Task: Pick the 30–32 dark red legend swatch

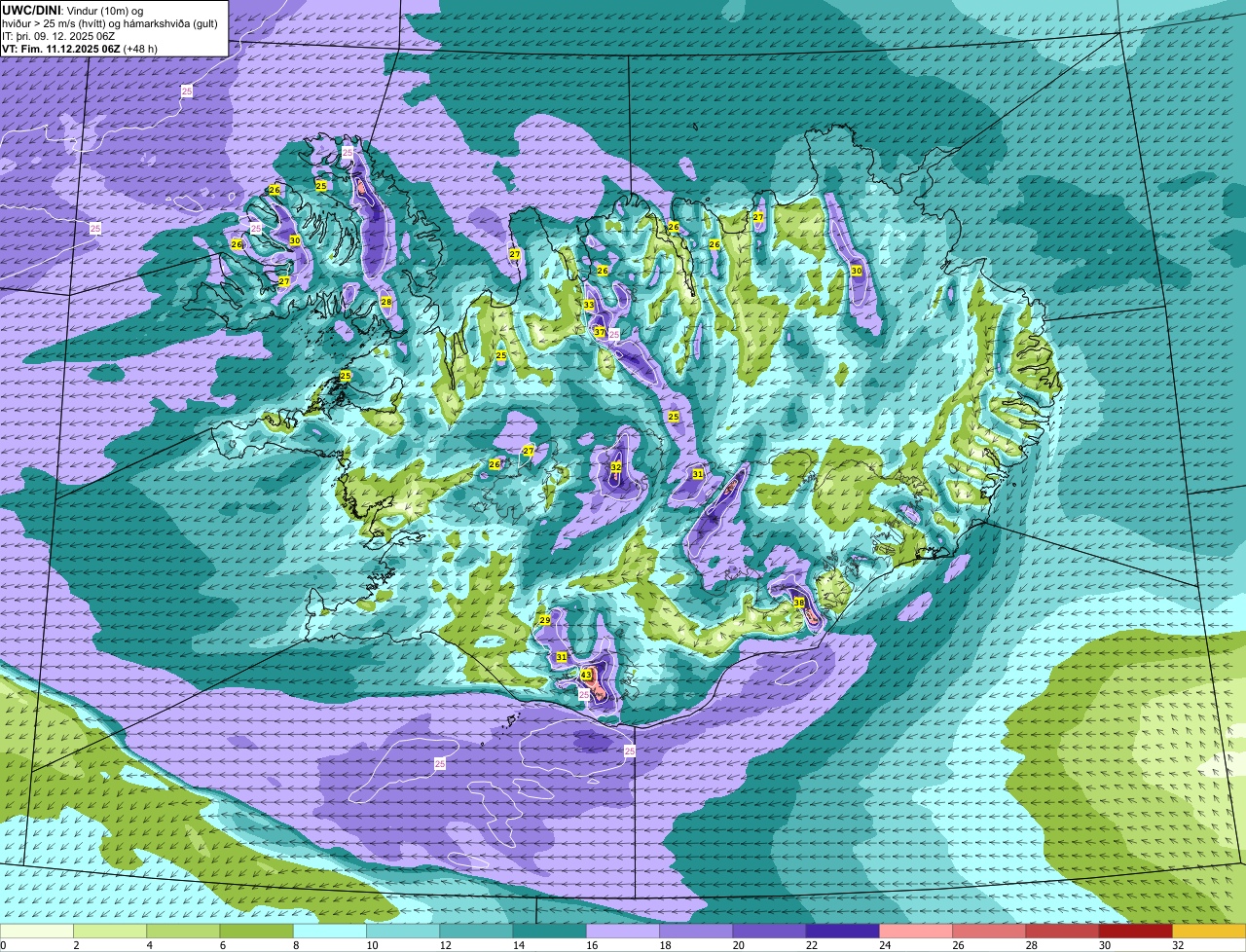Action: tap(1136, 931)
